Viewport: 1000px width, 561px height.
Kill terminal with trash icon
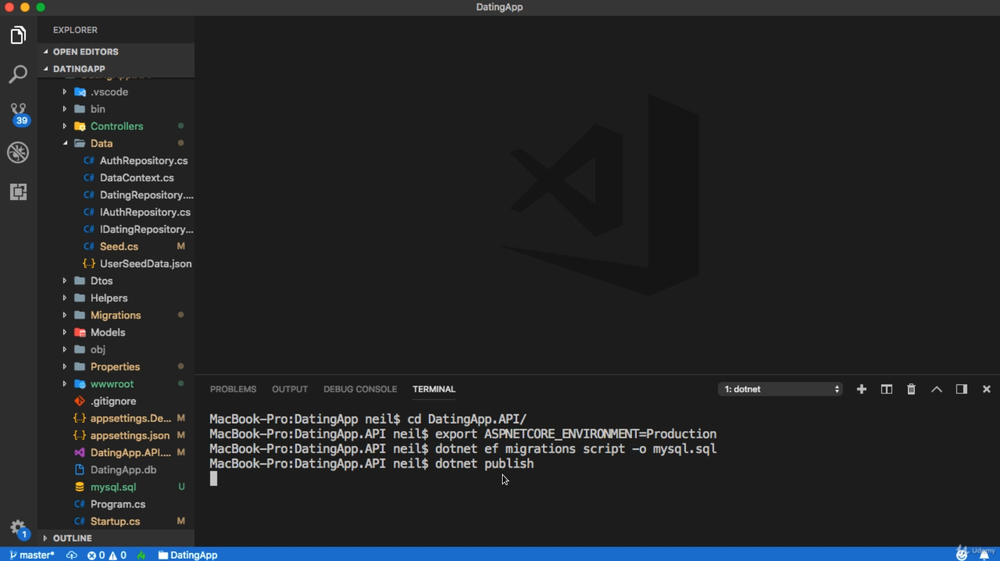tap(911, 389)
